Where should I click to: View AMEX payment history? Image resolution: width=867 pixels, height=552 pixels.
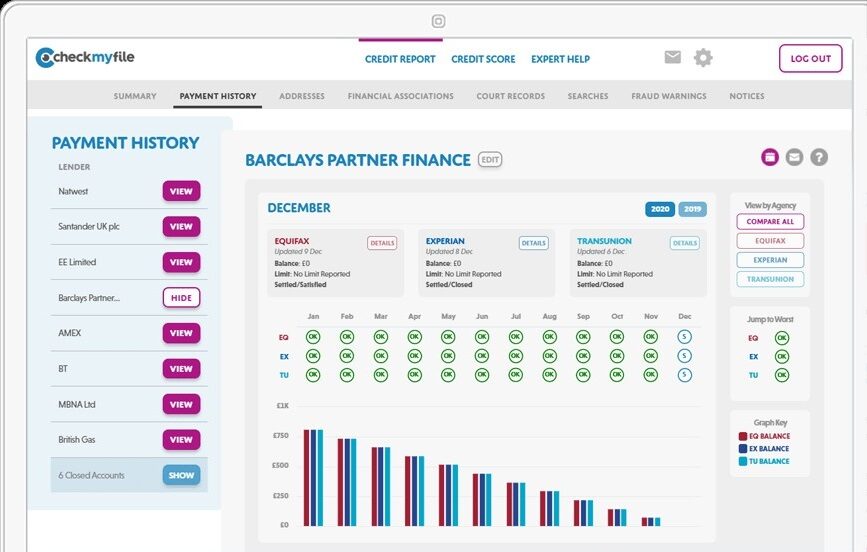click(181, 333)
